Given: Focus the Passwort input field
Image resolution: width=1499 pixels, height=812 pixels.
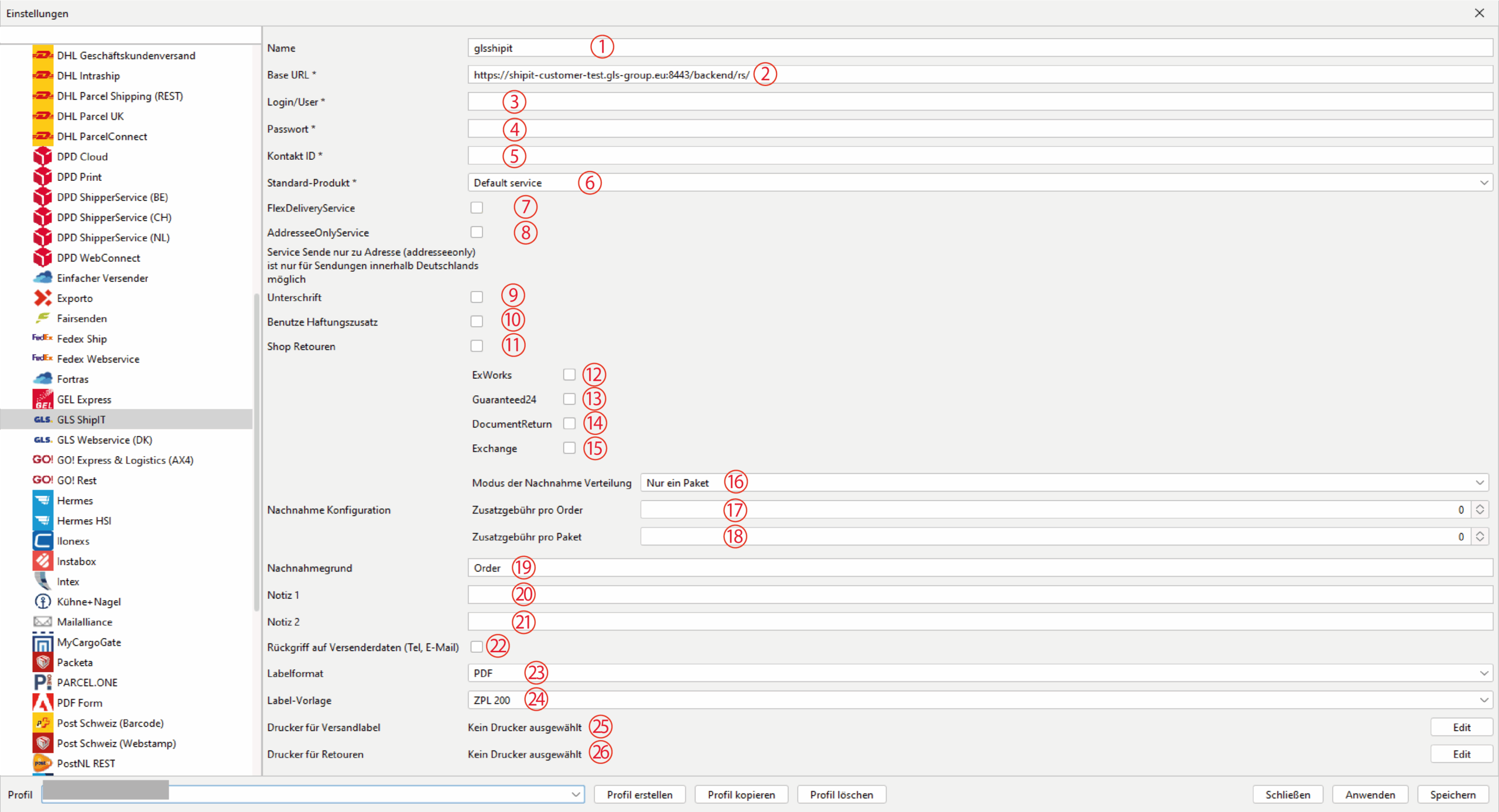Looking at the screenshot, I should pos(980,128).
